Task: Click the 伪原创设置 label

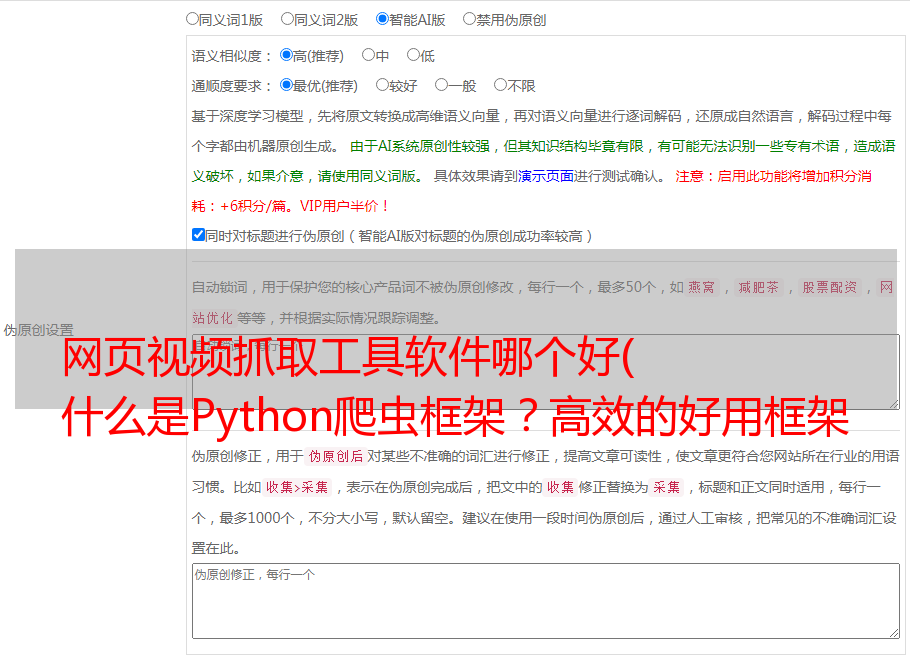Action: pyautogui.click(x=38, y=330)
